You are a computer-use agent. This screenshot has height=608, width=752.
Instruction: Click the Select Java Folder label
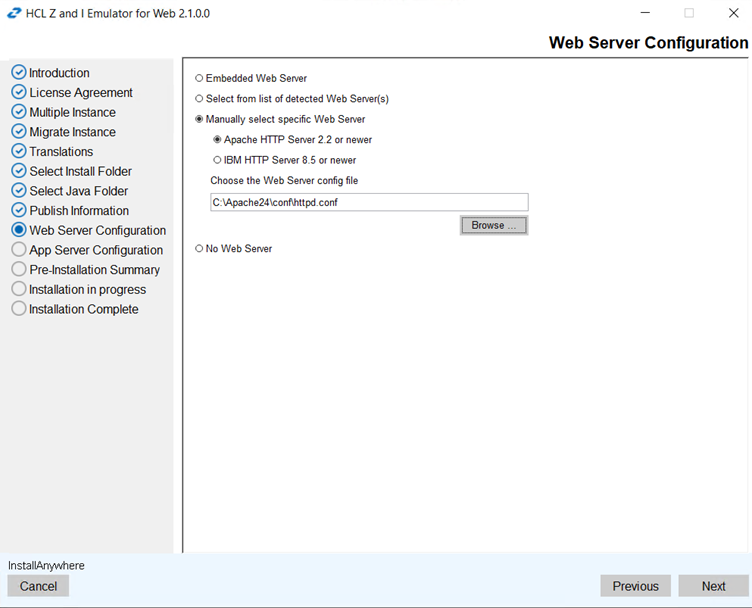(79, 191)
